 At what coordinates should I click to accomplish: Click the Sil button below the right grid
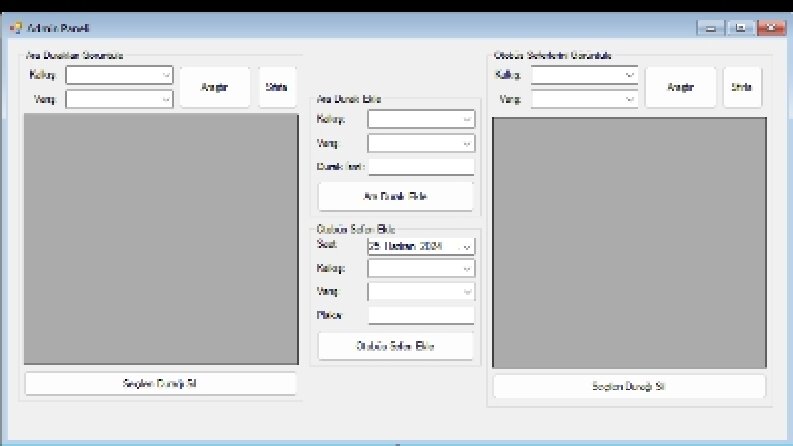629,387
